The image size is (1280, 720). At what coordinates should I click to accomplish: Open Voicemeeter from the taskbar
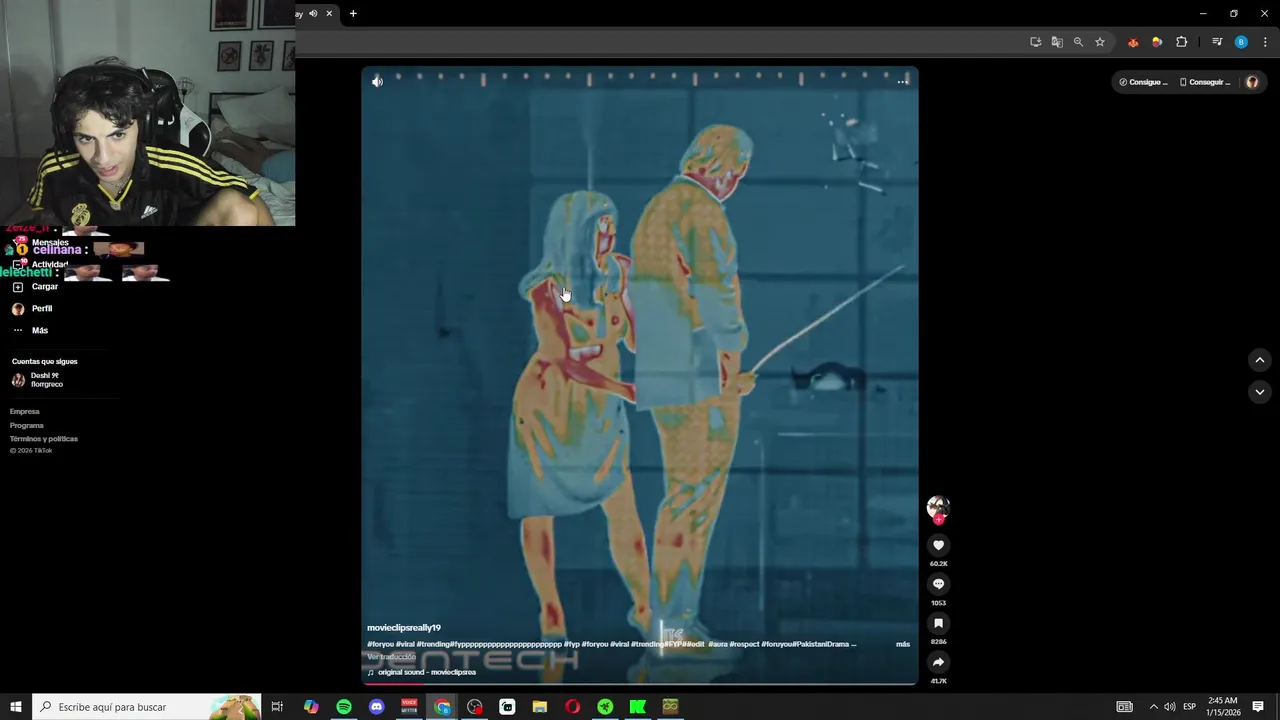pyautogui.click(x=409, y=707)
